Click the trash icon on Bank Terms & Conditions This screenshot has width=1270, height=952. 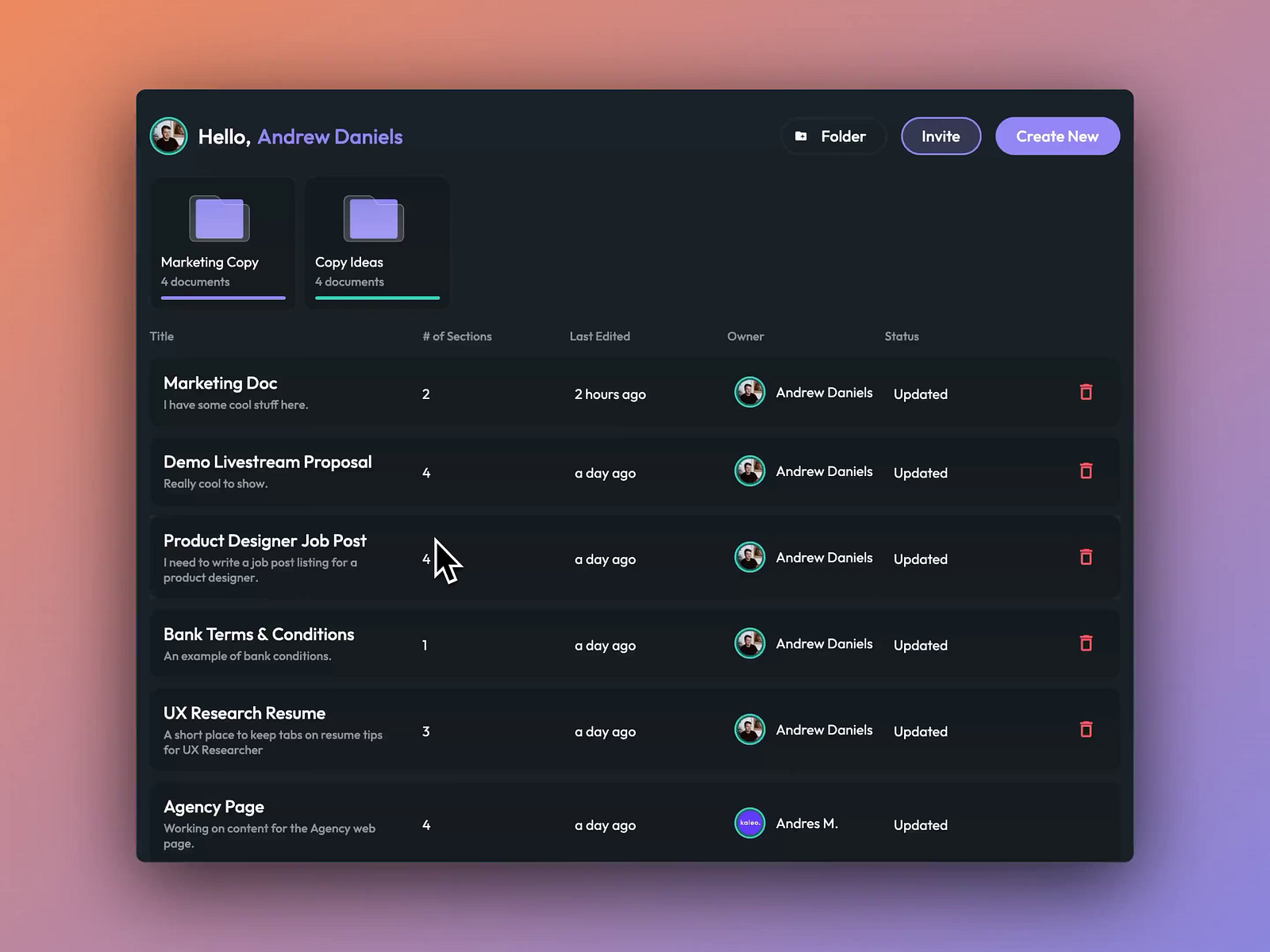(1086, 643)
